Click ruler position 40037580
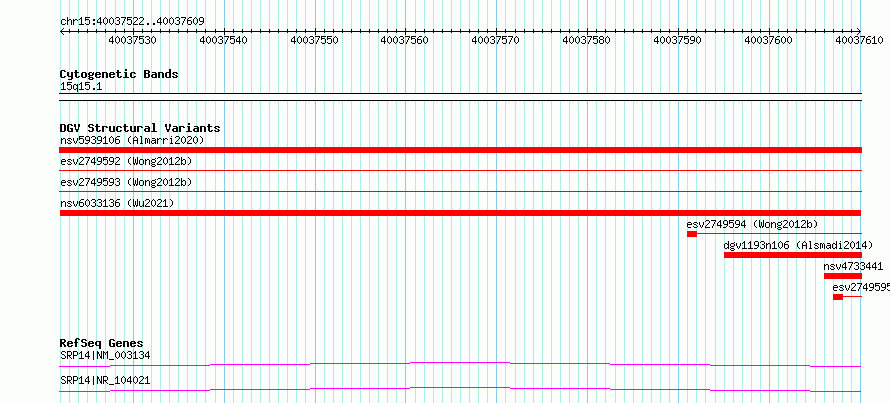Viewport: 890px width, 403px height. coord(587,40)
